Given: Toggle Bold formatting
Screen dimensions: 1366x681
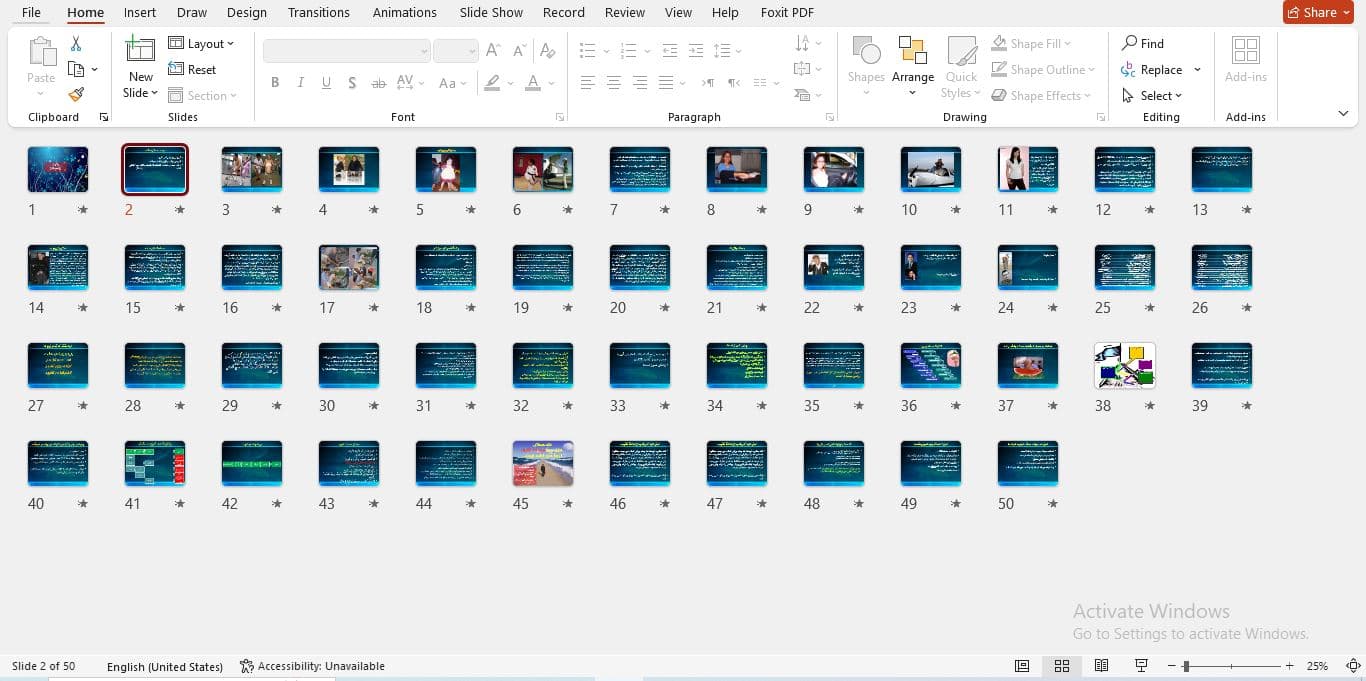Looking at the screenshot, I should tap(275, 83).
